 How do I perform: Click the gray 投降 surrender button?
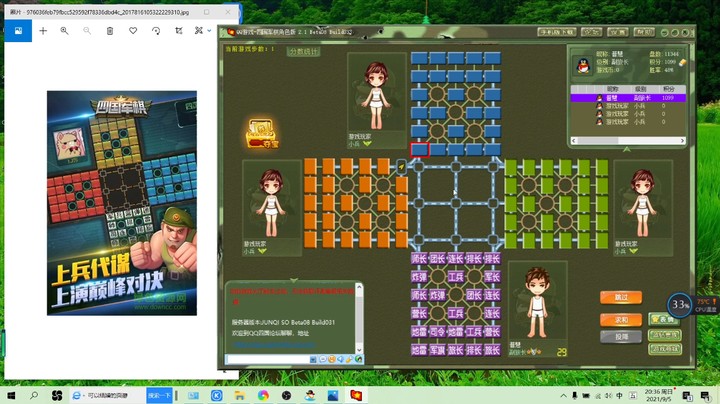click(x=621, y=337)
